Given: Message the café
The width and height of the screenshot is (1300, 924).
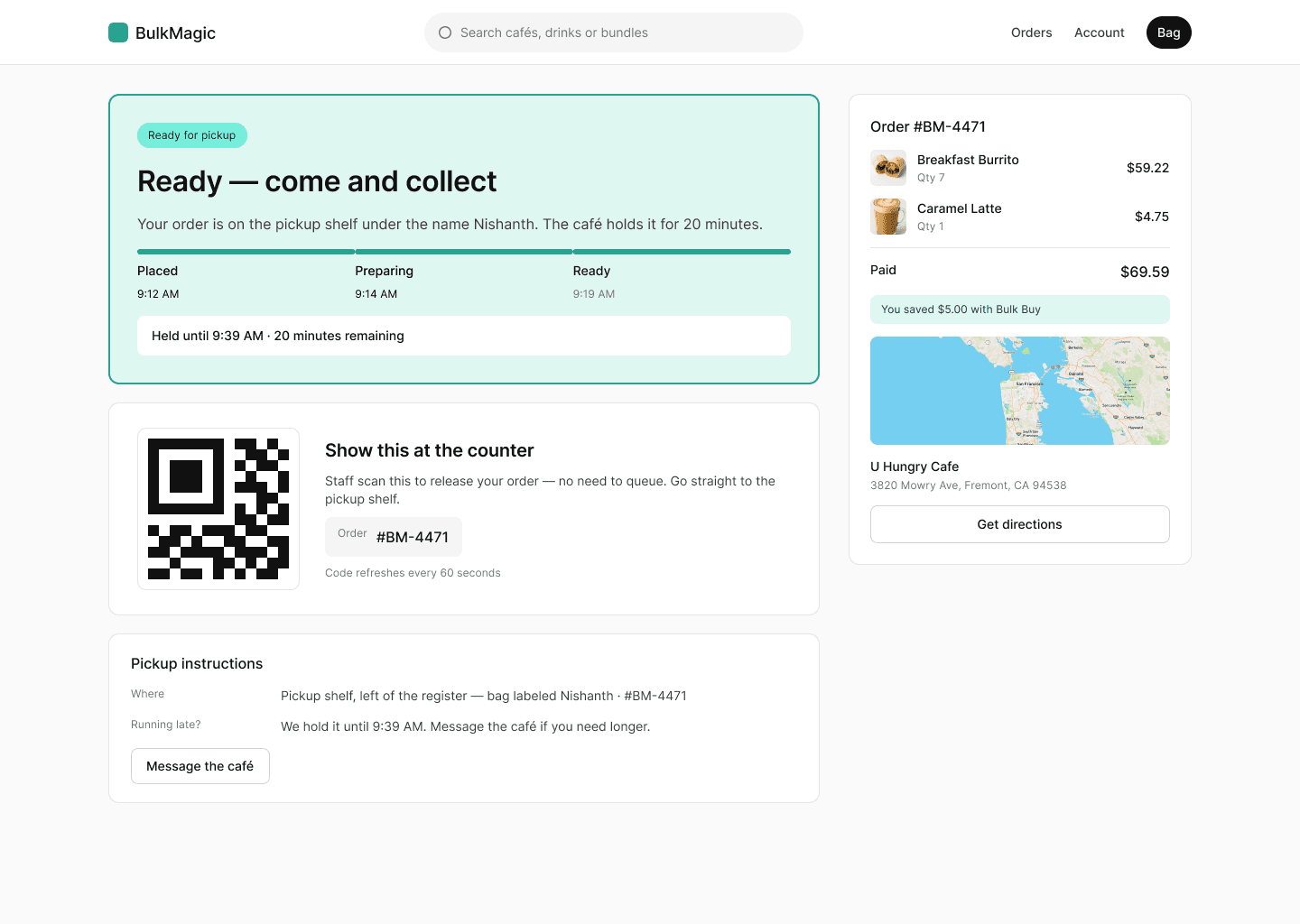Looking at the screenshot, I should point(200,766).
